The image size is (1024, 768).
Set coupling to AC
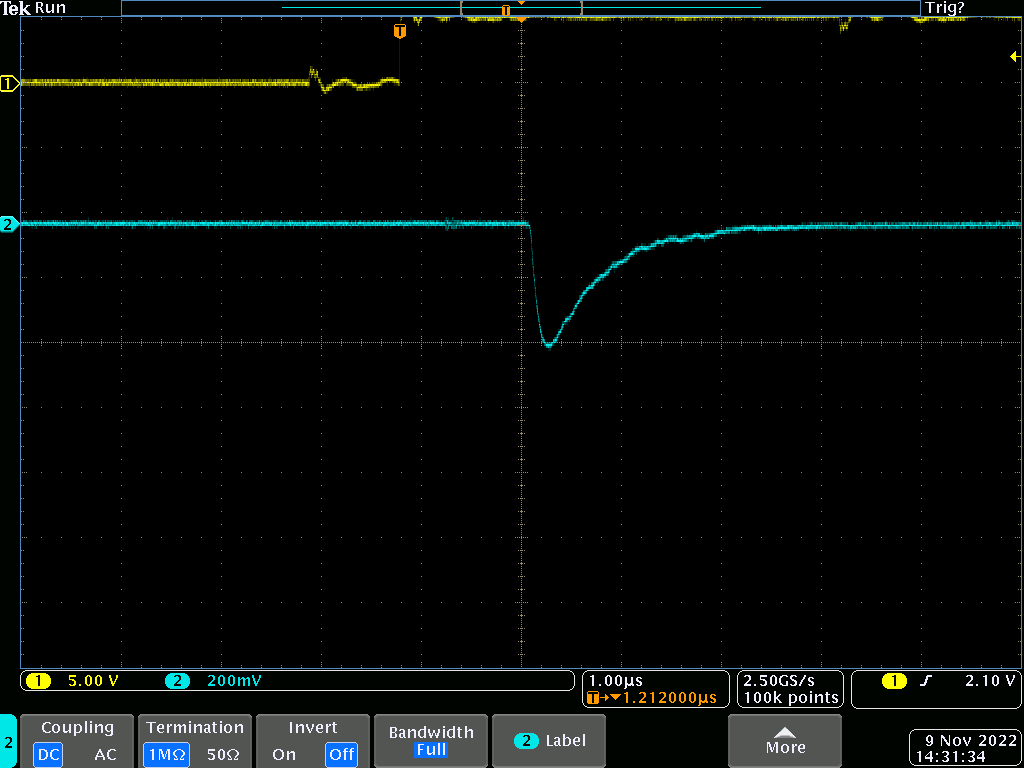pyautogui.click(x=105, y=755)
